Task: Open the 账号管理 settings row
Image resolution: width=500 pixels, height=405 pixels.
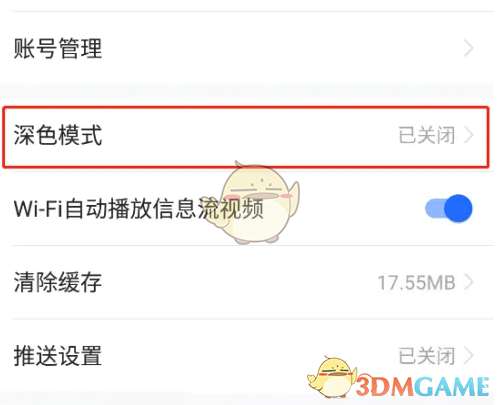Action: point(250,49)
